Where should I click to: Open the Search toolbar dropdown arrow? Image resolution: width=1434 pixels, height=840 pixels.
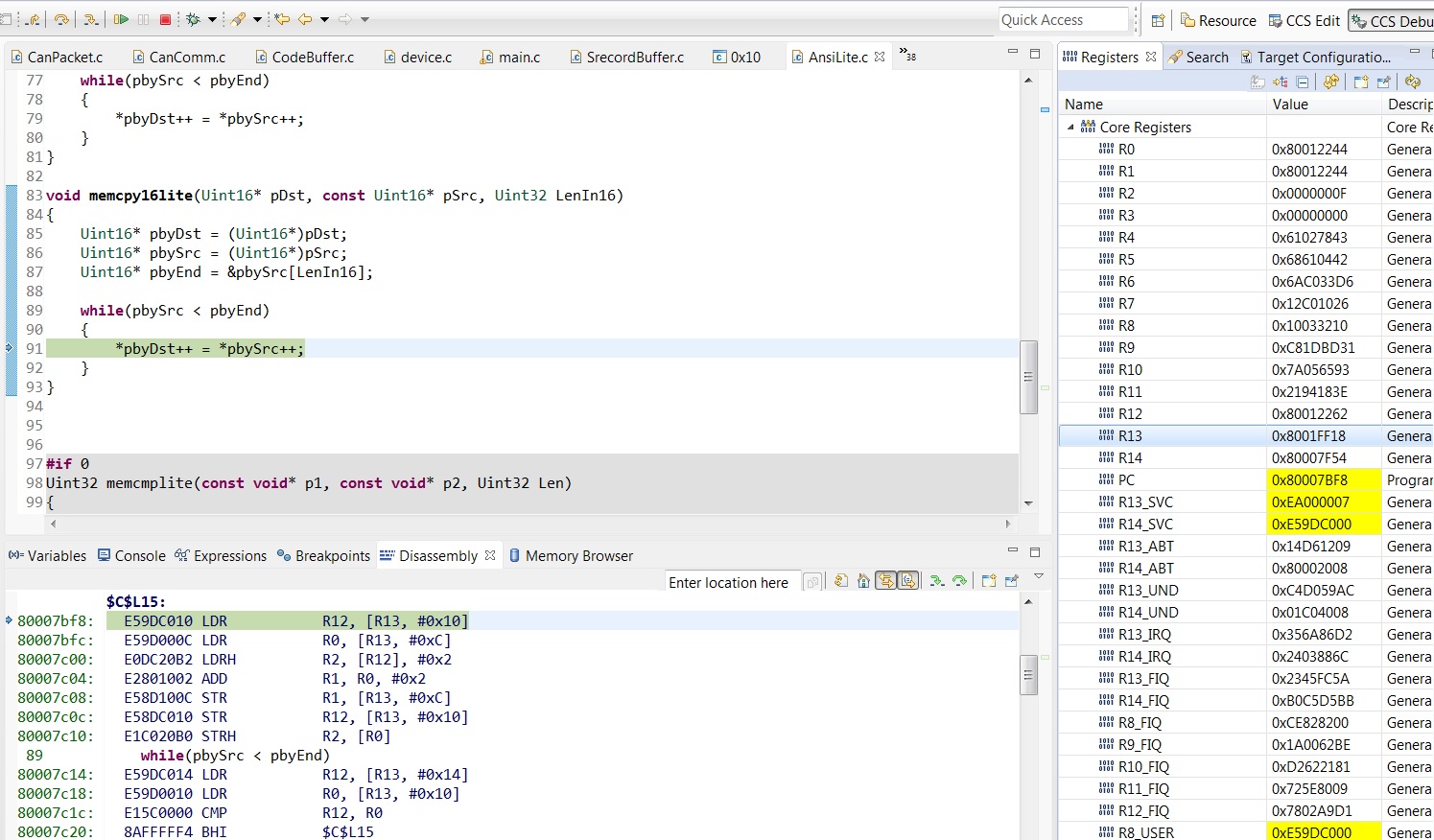257,19
